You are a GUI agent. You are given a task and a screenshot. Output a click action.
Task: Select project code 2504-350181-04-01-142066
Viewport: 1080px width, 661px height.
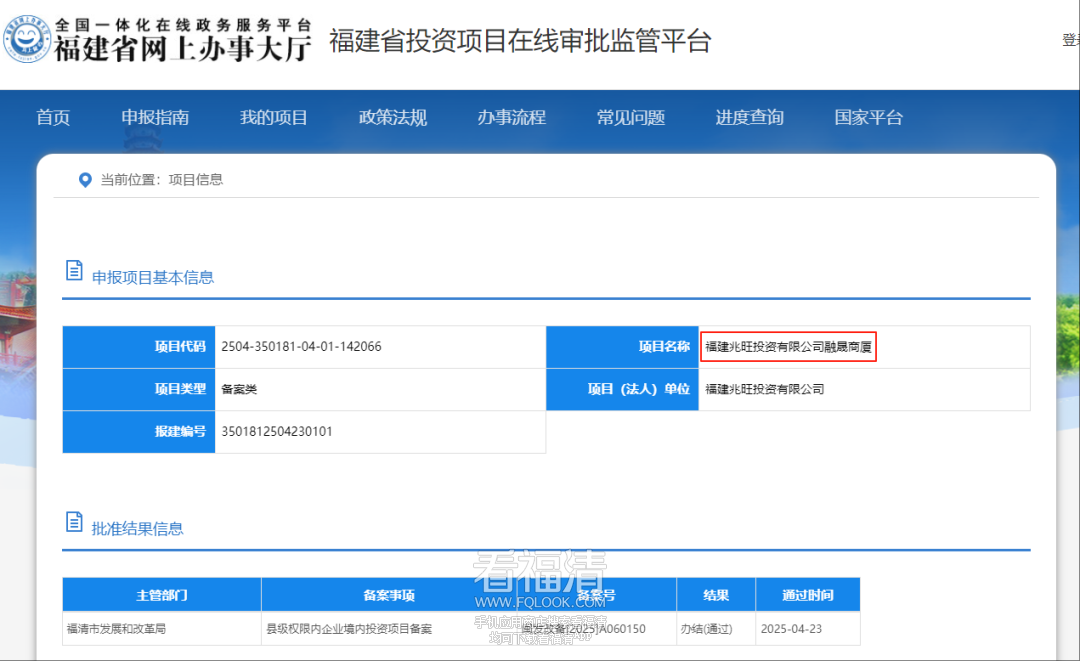(x=301, y=346)
